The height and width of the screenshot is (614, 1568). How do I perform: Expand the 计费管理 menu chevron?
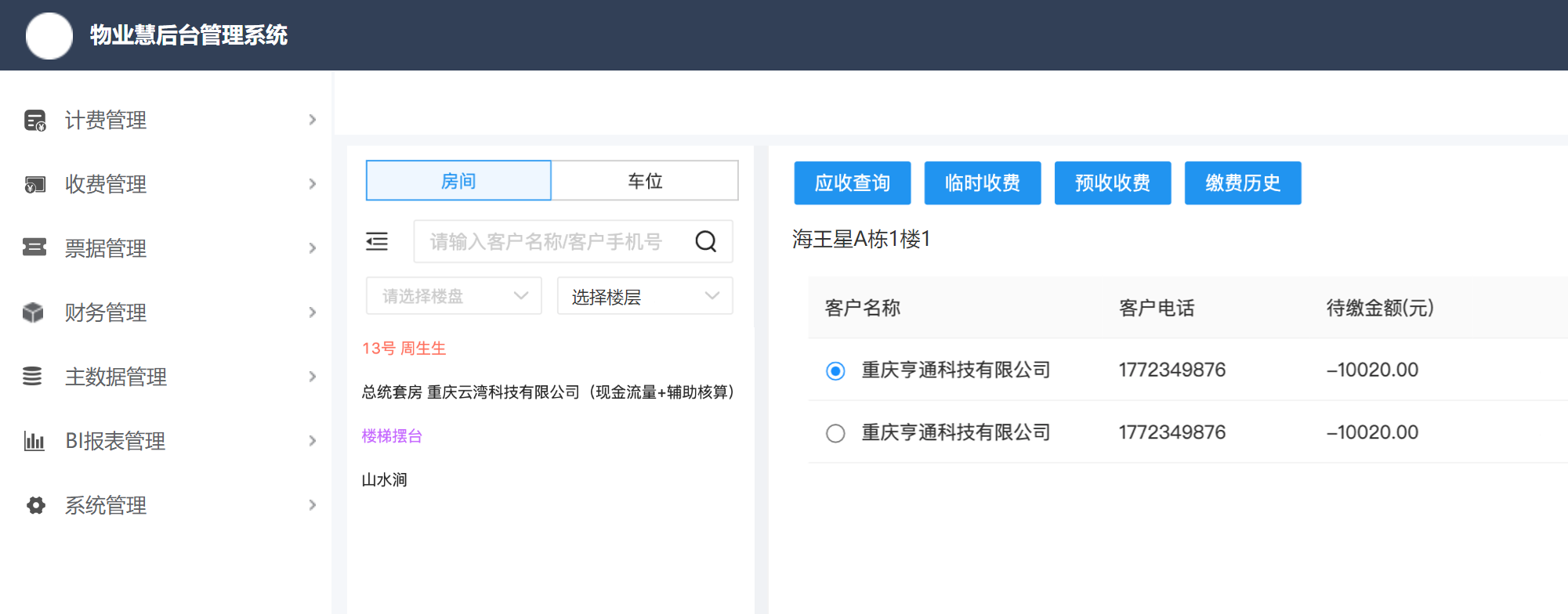[x=313, y=120]
